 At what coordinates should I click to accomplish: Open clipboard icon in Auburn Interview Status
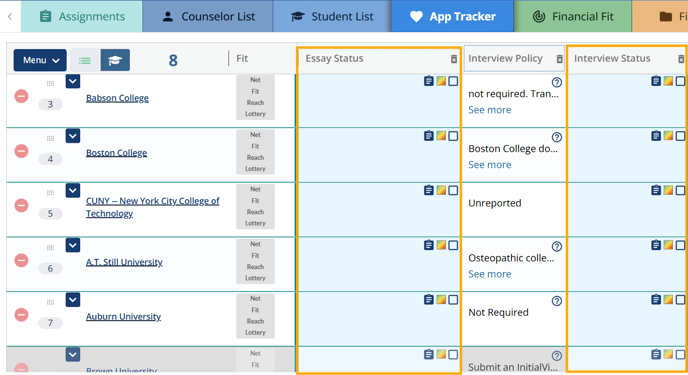coord(656,300)
